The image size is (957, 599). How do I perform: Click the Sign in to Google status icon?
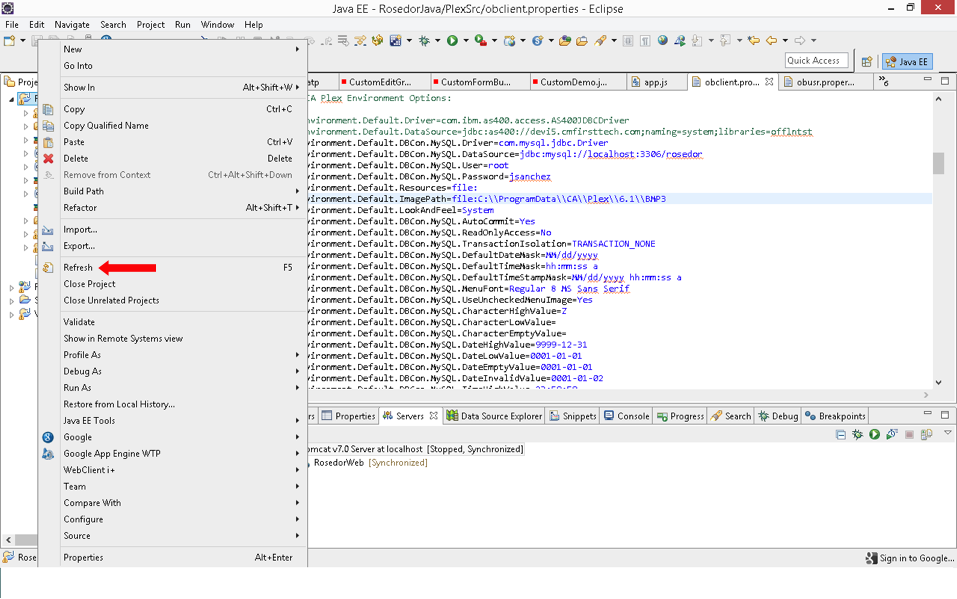point(872,558)
